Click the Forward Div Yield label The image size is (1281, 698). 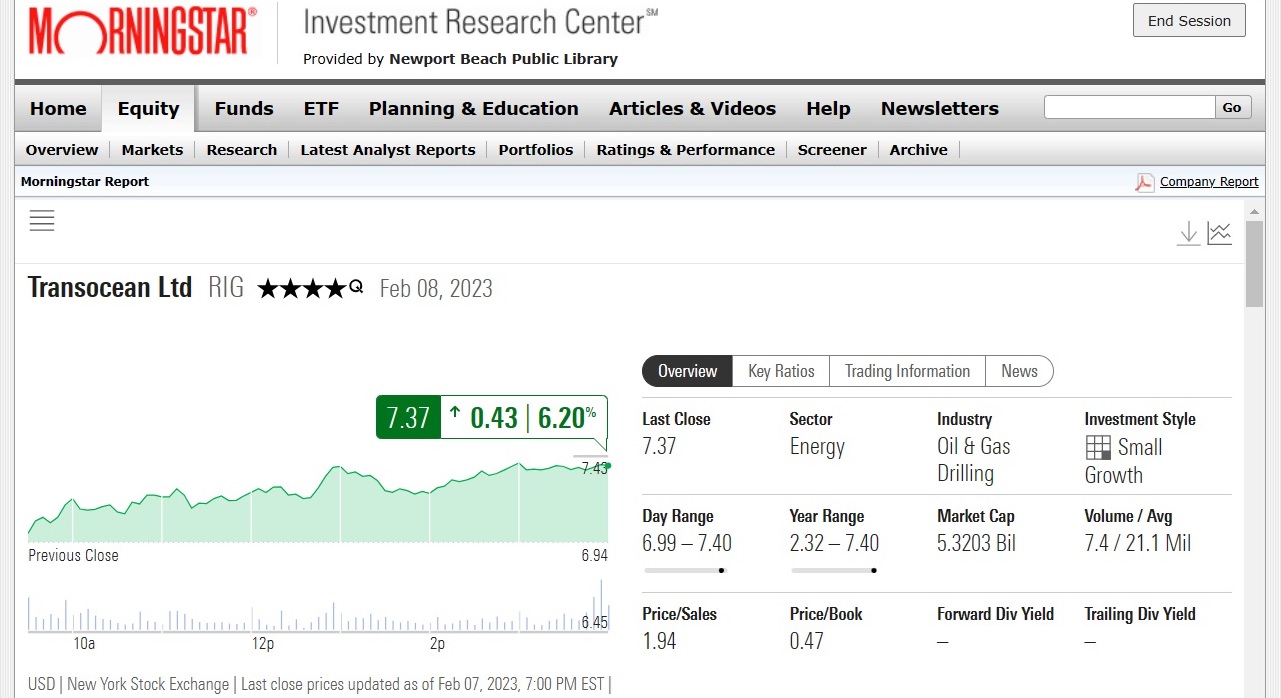coord(995,614)
